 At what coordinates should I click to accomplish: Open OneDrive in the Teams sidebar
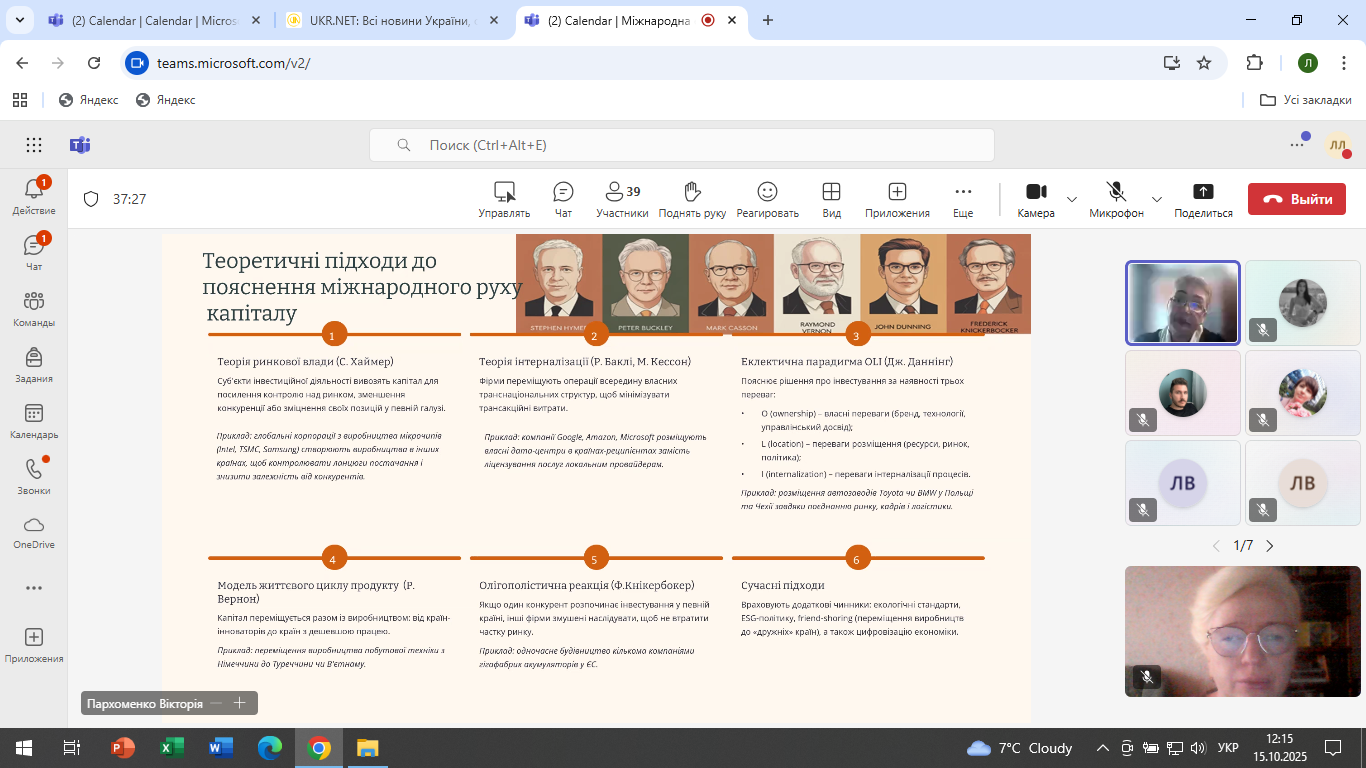click(34, 532)
